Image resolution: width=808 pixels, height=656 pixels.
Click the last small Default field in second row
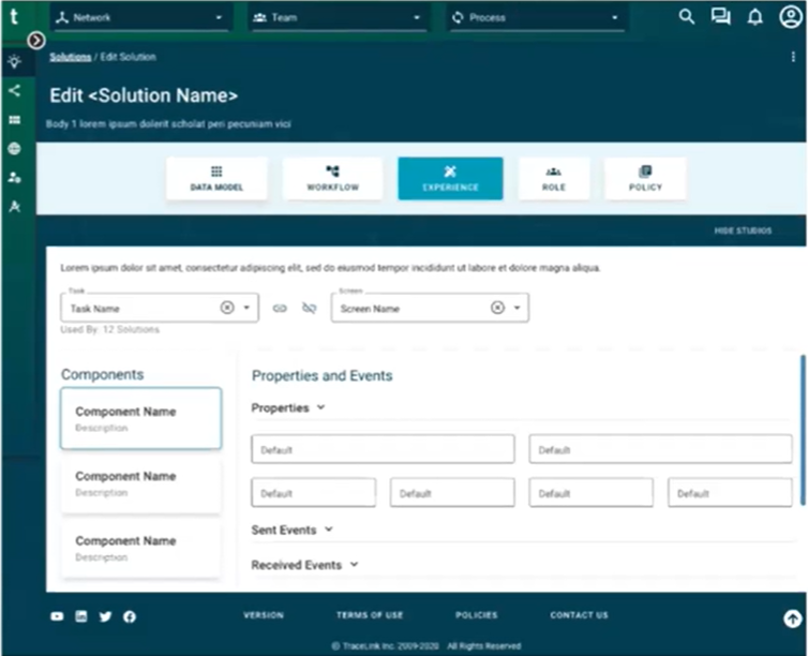coord(730,493)
